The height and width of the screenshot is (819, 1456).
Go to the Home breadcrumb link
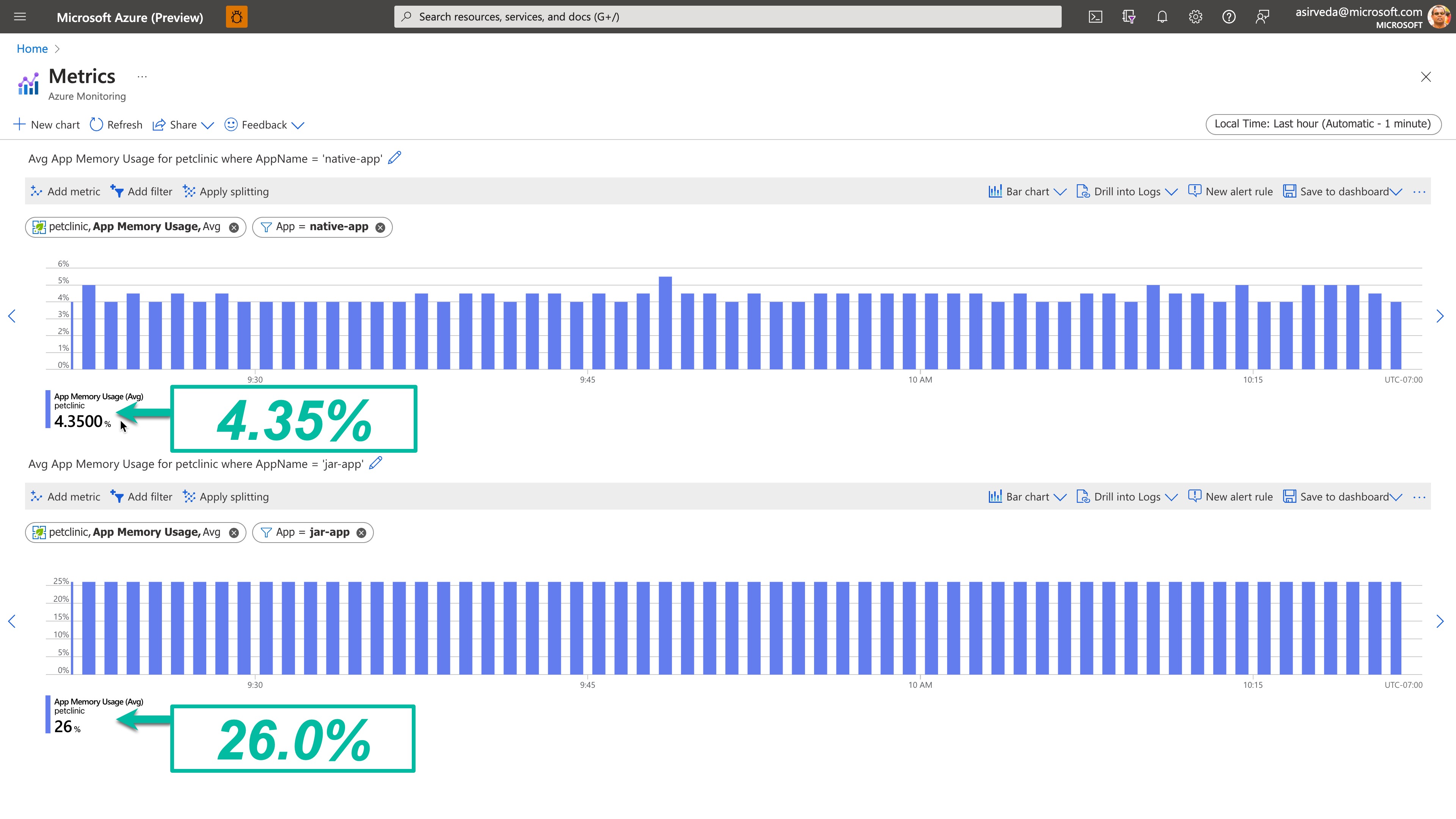pos(32,49)
